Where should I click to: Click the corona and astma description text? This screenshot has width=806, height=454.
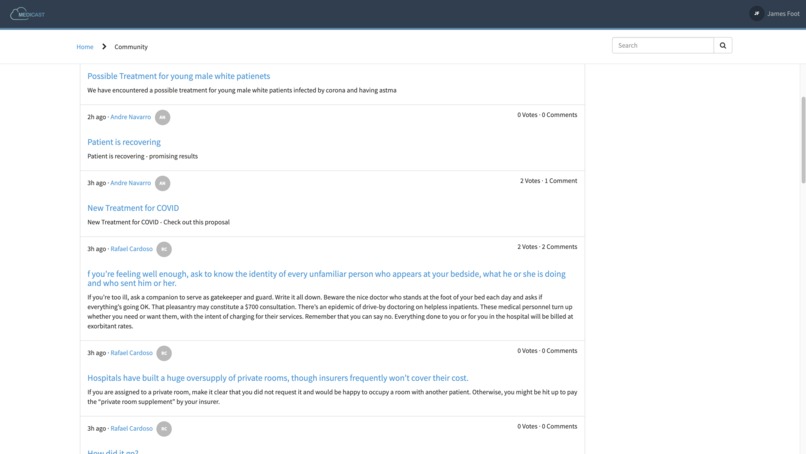pos(242,90)
